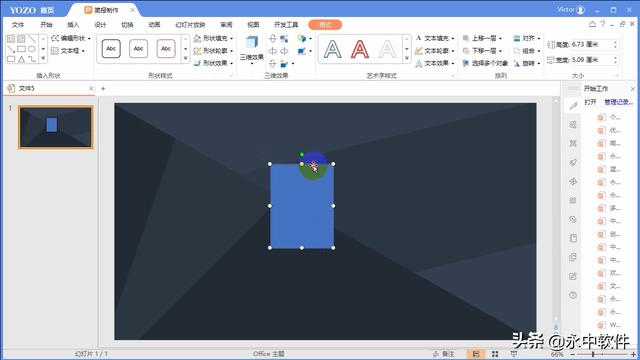Click the 选择多个对象 select objects icon

pyautogui.click(x=466, y=63)
